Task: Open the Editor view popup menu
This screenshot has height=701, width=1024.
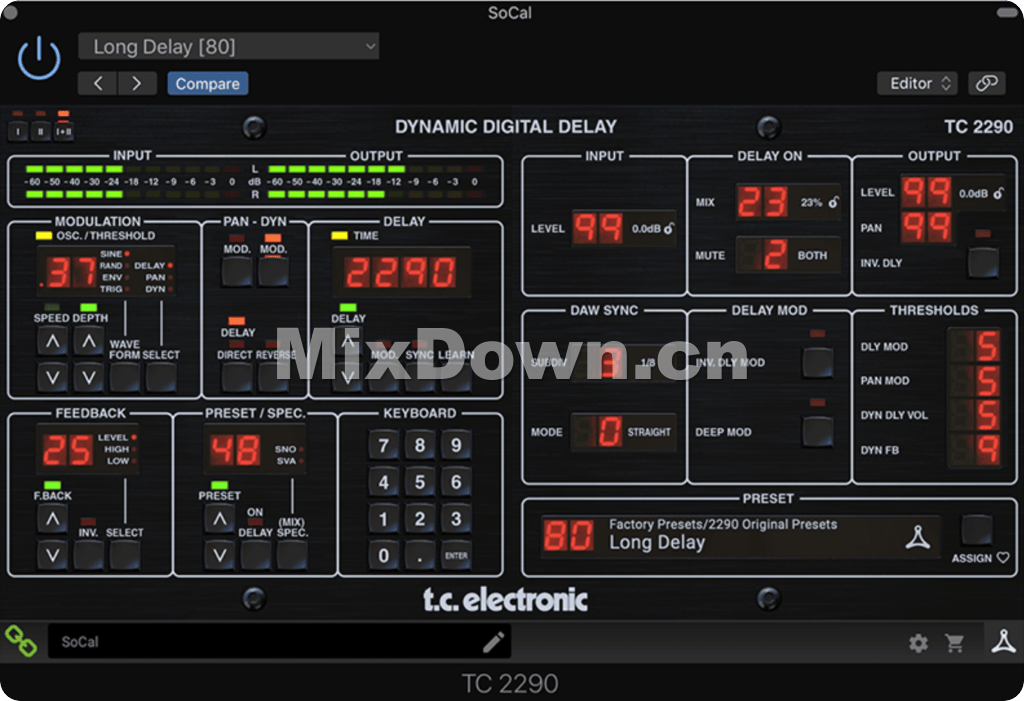Action: click(x=917, y=84)
